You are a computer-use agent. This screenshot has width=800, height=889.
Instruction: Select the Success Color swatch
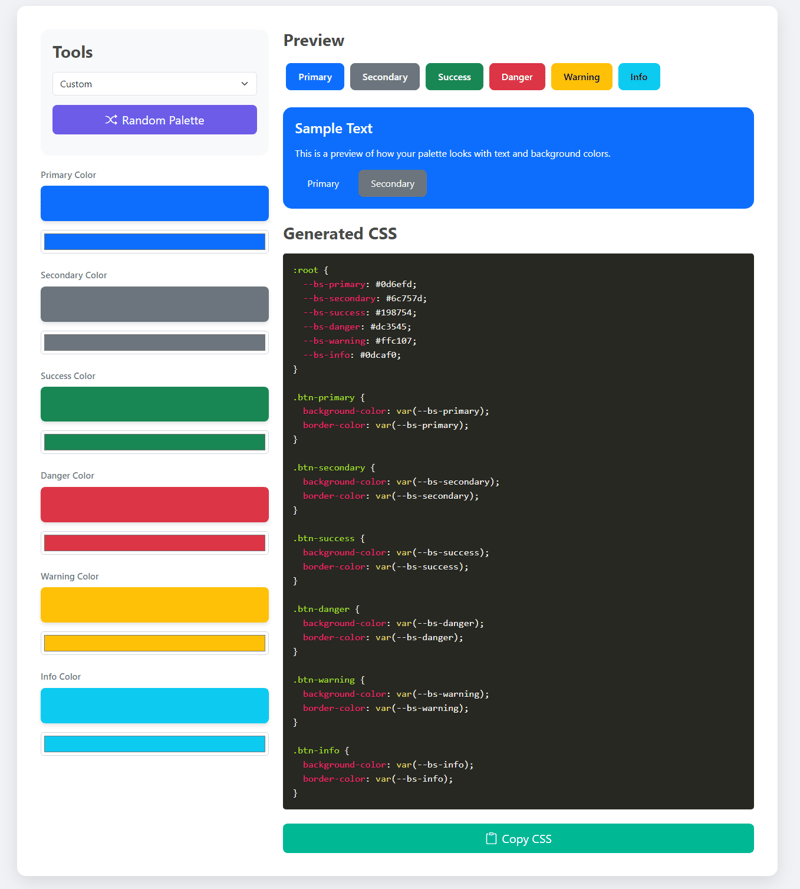click(x=154, y=404)
